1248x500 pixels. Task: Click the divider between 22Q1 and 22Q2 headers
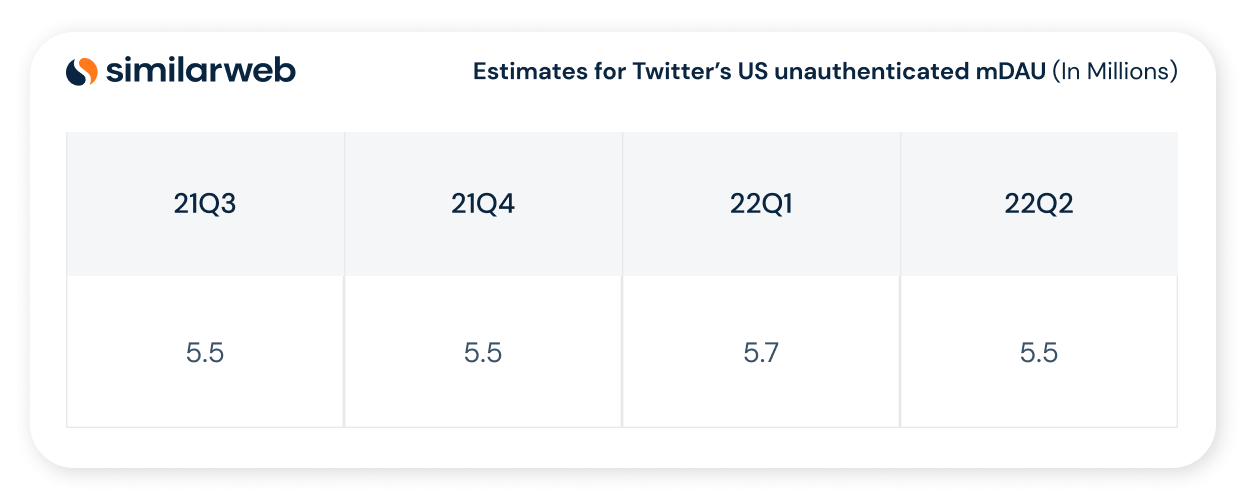[900, 204]
